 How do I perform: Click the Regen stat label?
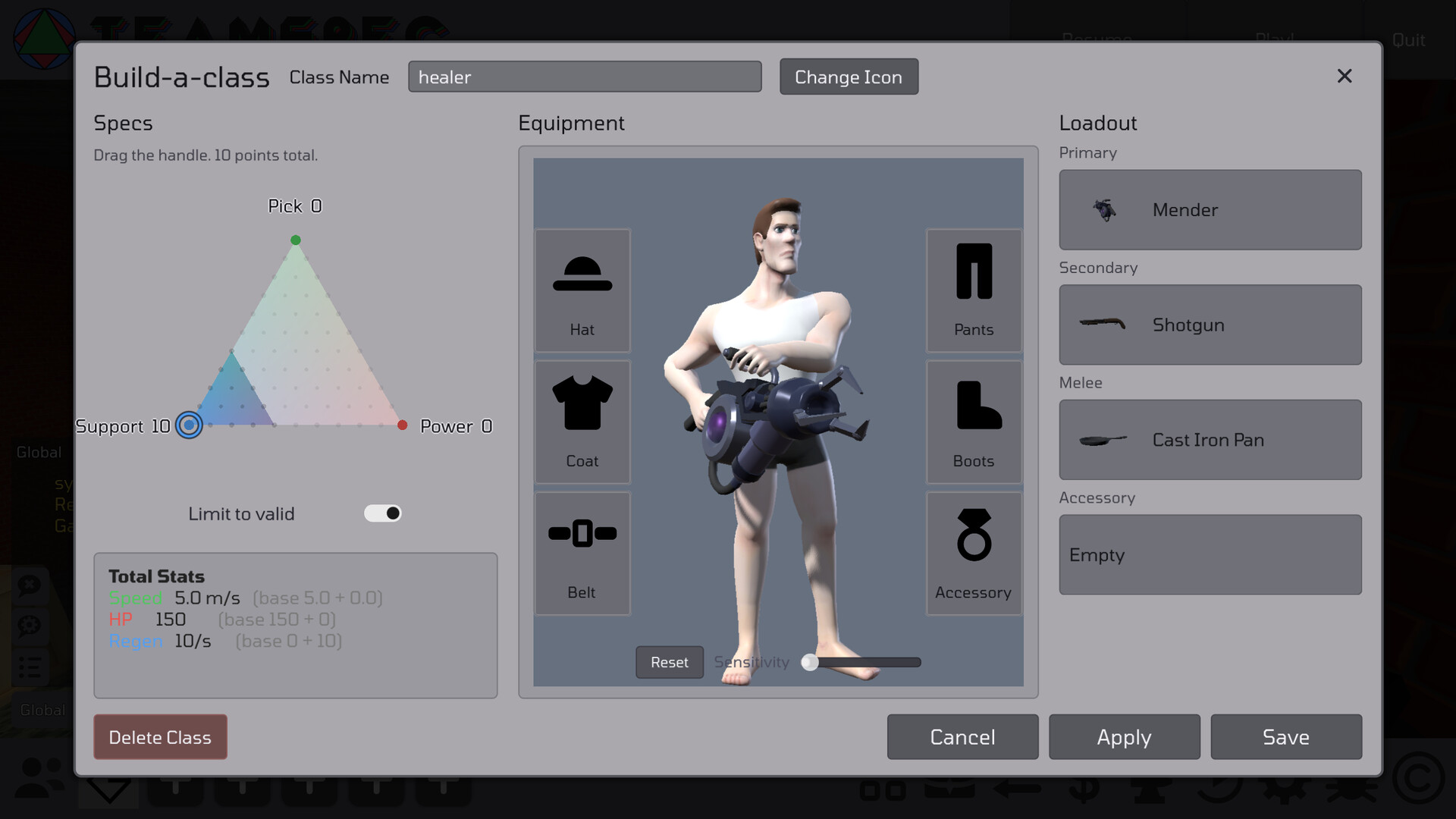click(136, 642)
